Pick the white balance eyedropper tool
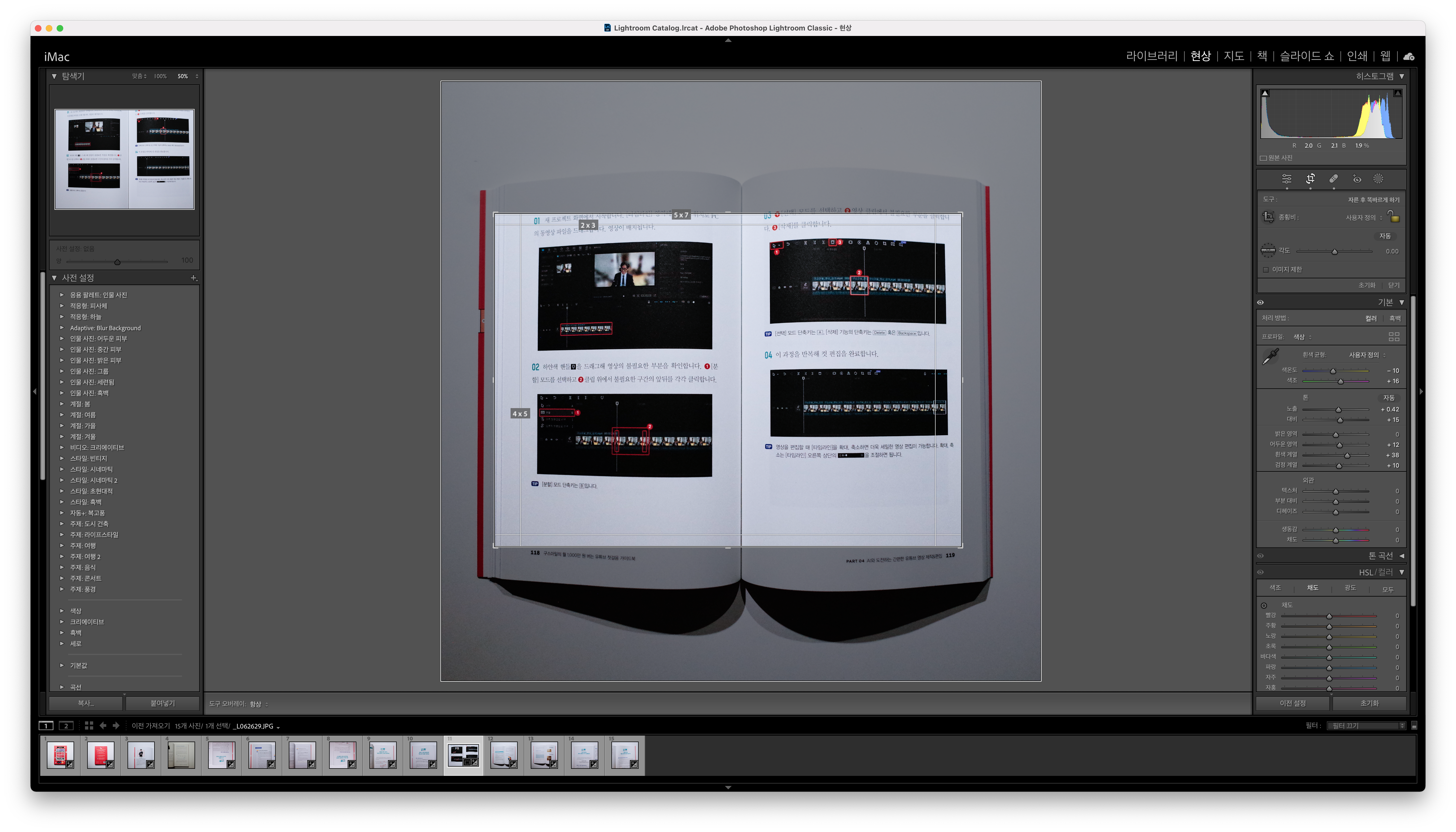1456x832 pixels. (1270, 356)
